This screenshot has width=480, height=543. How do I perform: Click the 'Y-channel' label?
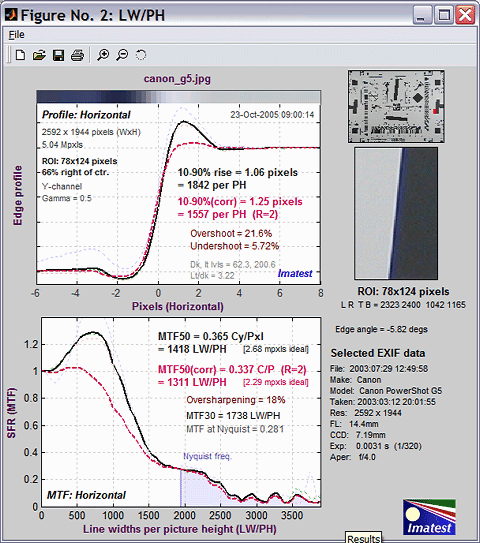click(x=62, y=187)
